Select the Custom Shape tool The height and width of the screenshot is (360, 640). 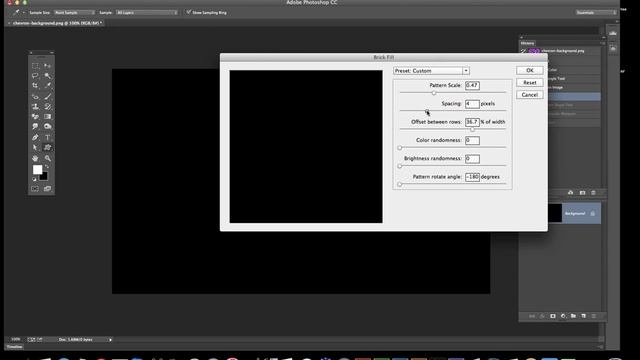(47, 147)
